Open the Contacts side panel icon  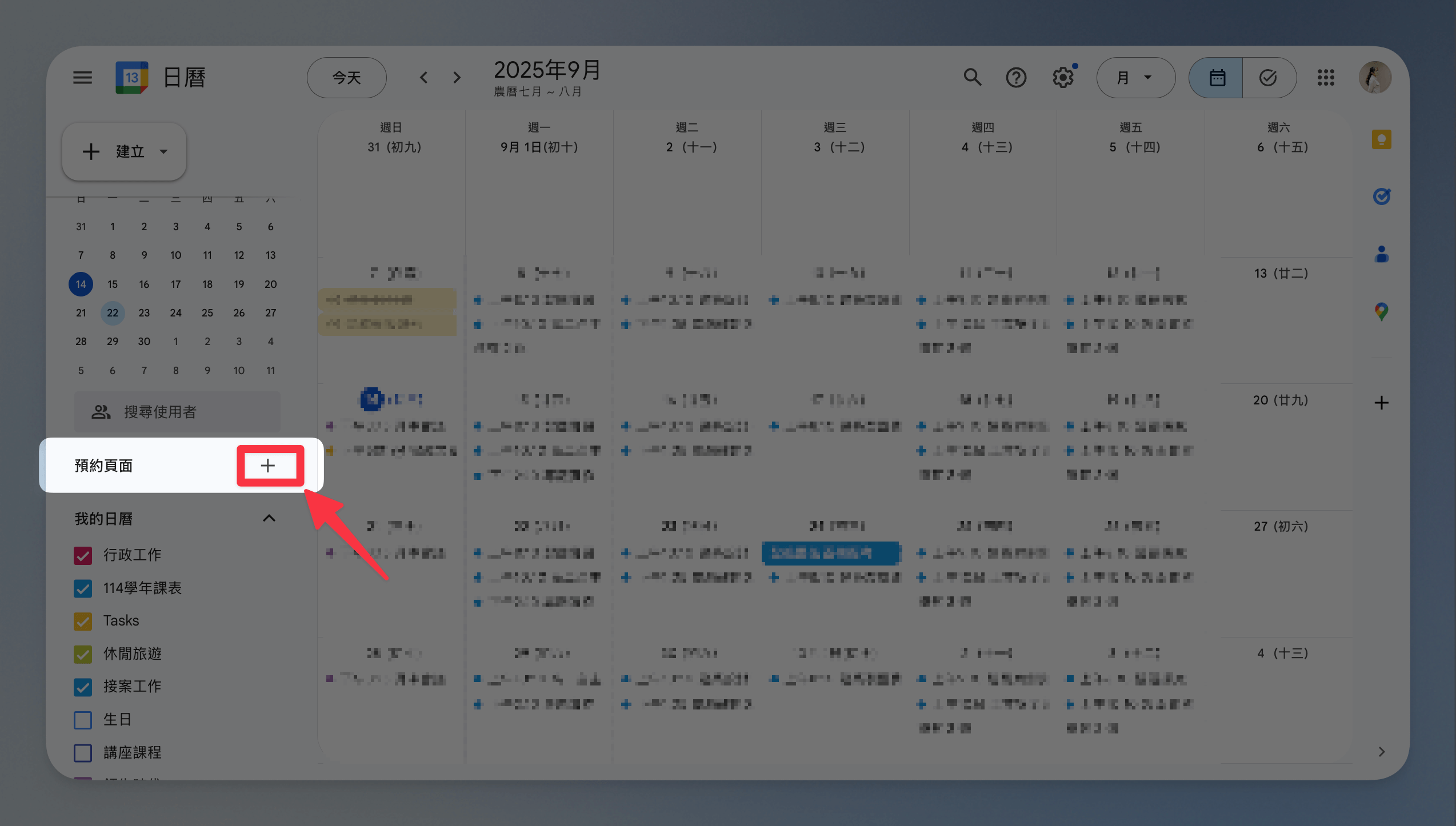point(1381,254)
